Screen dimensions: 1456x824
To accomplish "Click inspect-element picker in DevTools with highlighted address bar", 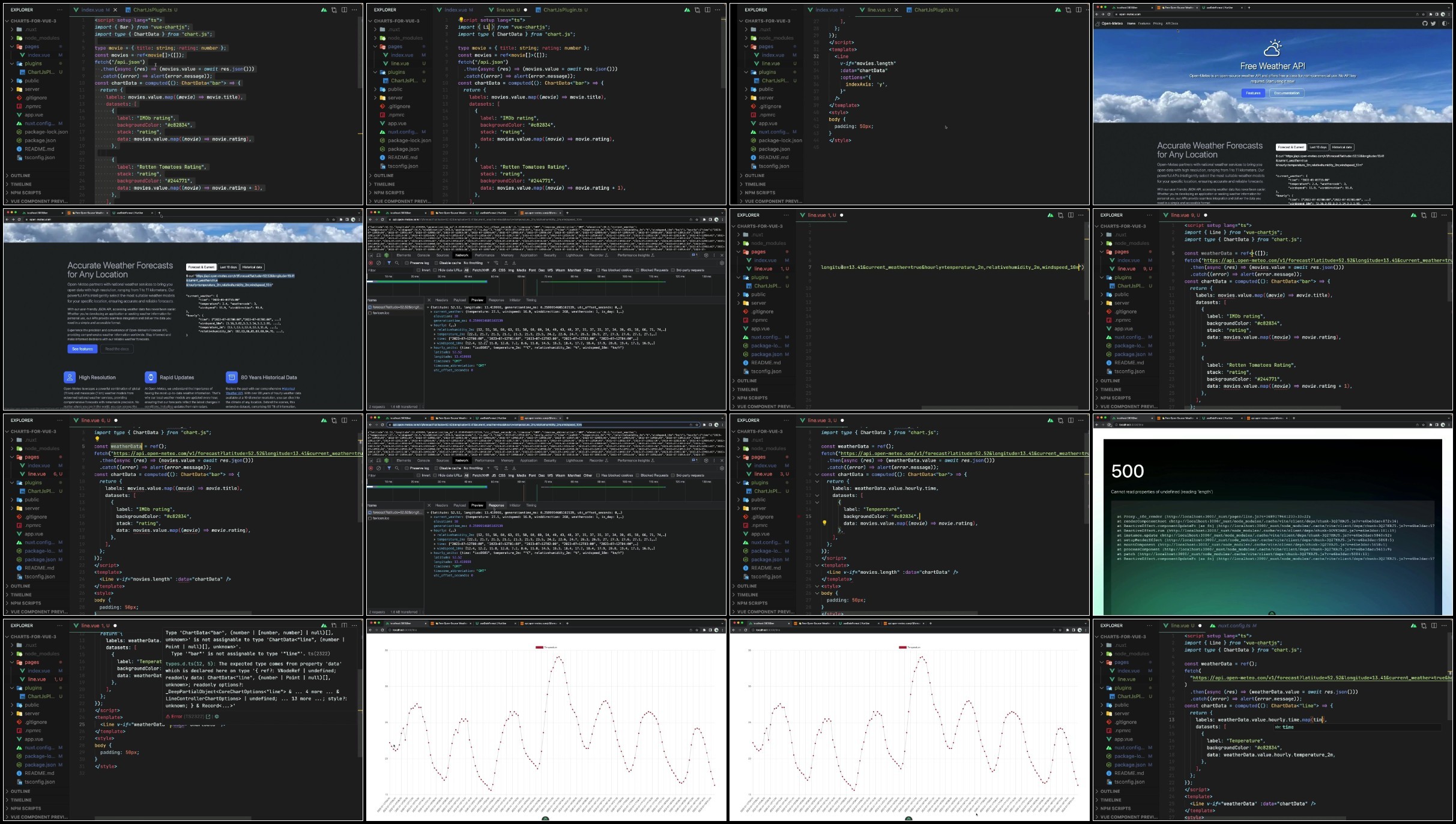I will point(371,460).
